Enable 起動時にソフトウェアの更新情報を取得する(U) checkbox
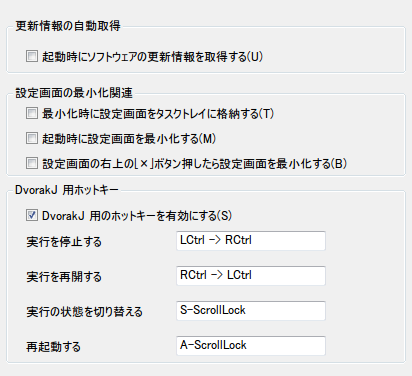412x376 pixels. (32, 56)
